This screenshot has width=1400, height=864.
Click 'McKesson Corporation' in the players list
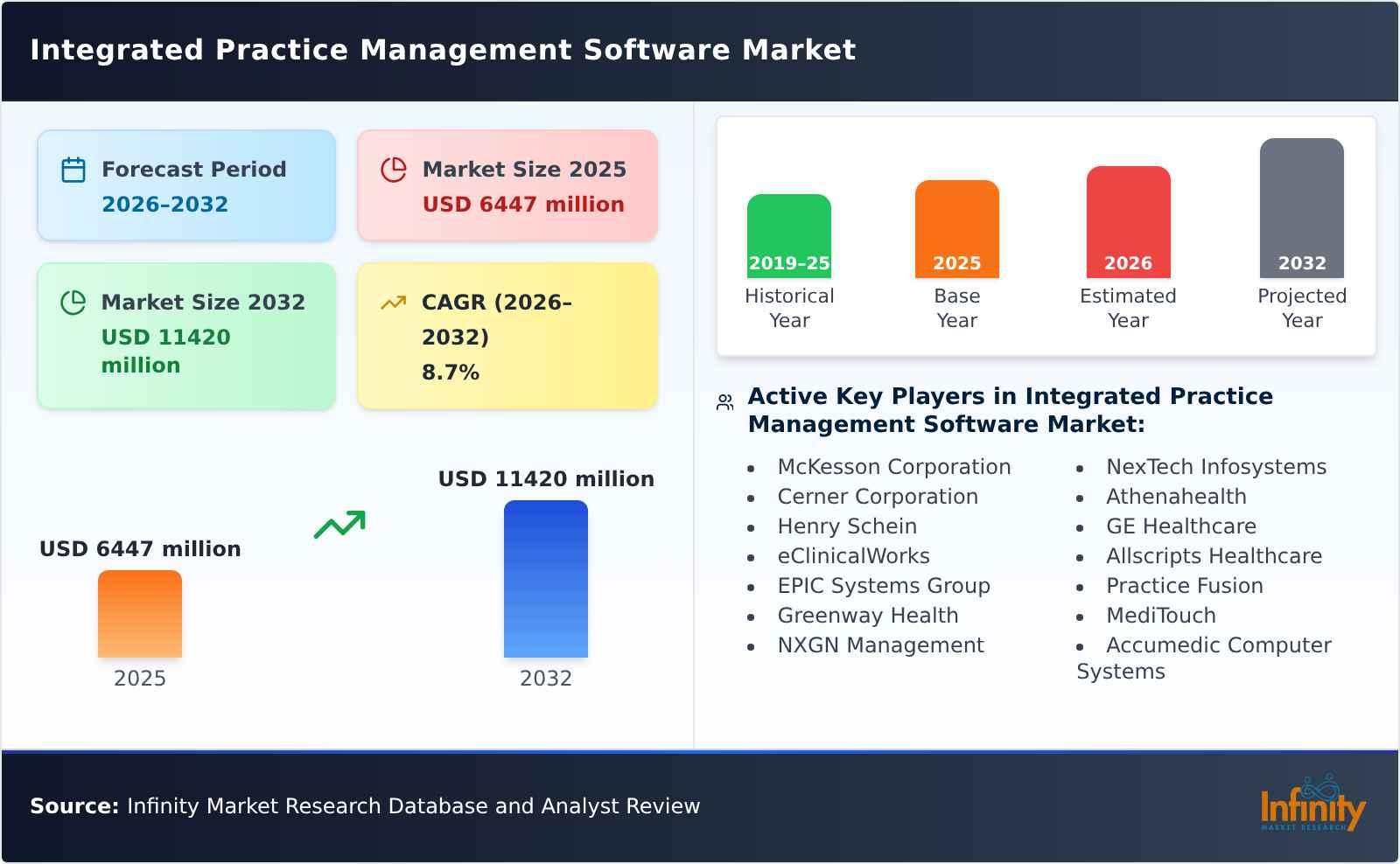(x=894, y=467)
